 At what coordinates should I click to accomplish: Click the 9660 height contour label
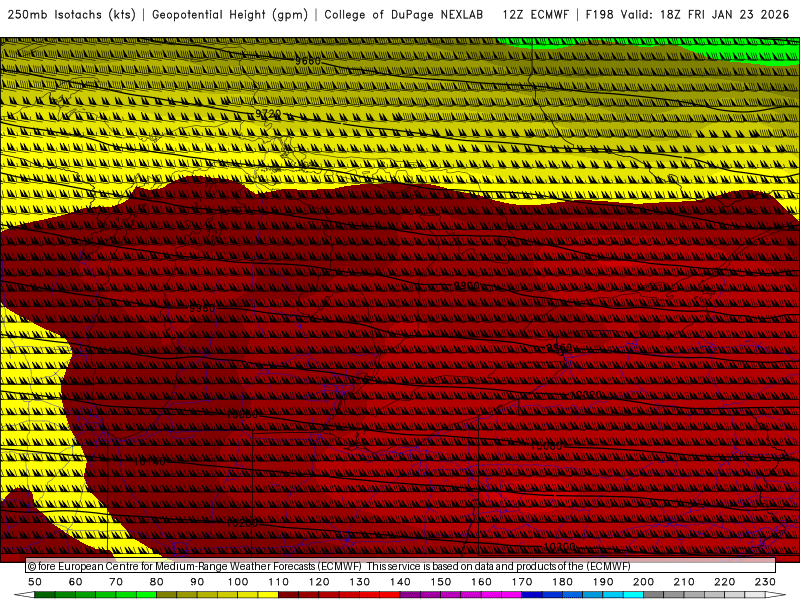(x=308, y=61)
